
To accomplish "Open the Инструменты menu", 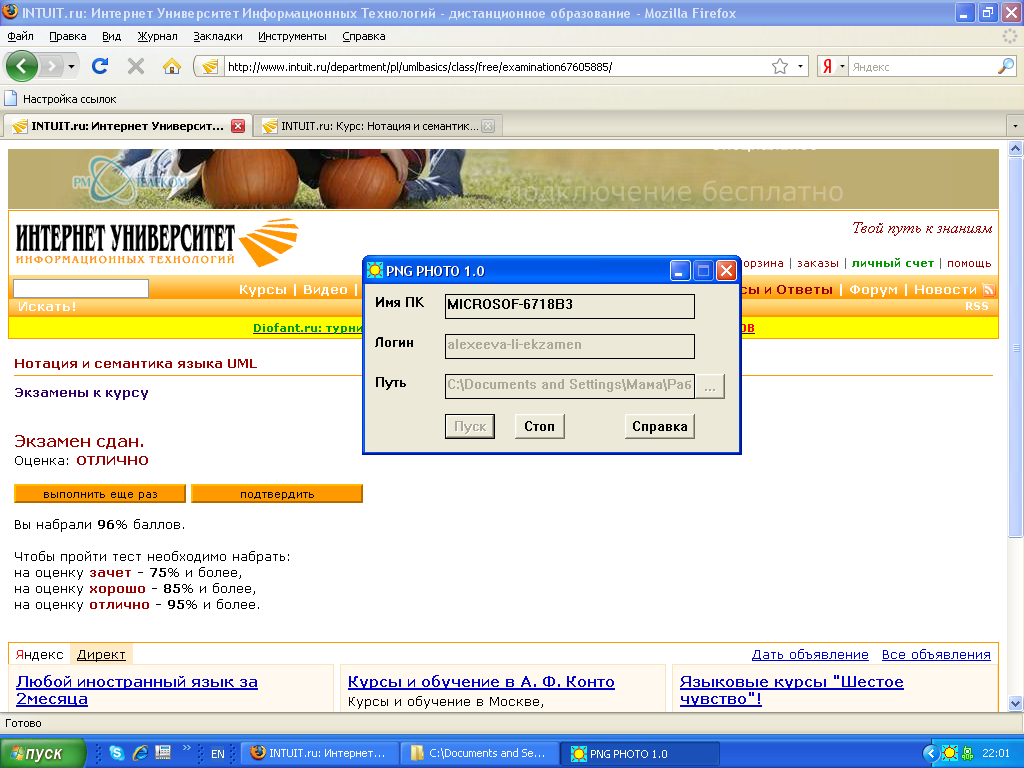I will click(x=292, y=37).
